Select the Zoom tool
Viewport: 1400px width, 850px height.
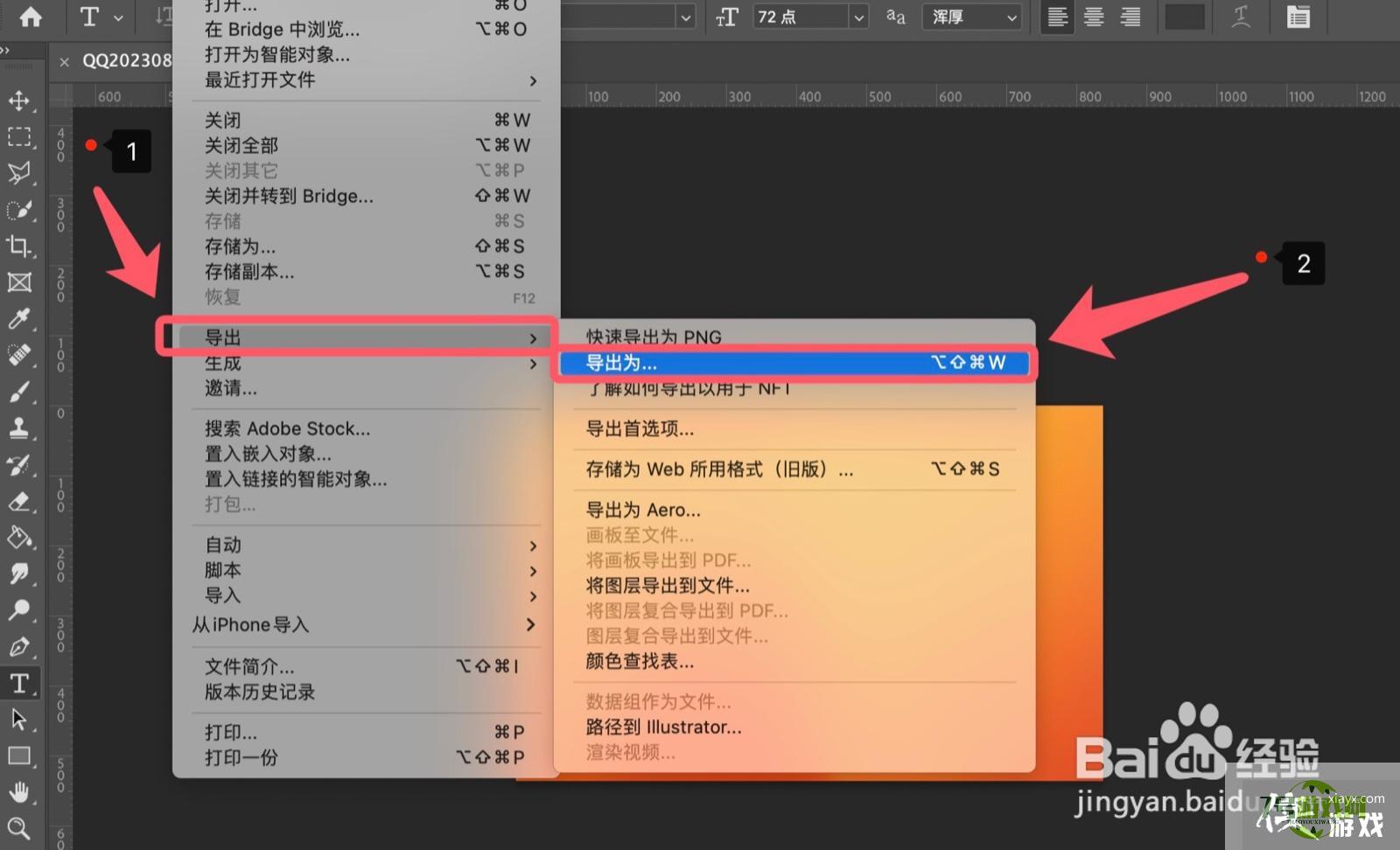tap(19, 827)
